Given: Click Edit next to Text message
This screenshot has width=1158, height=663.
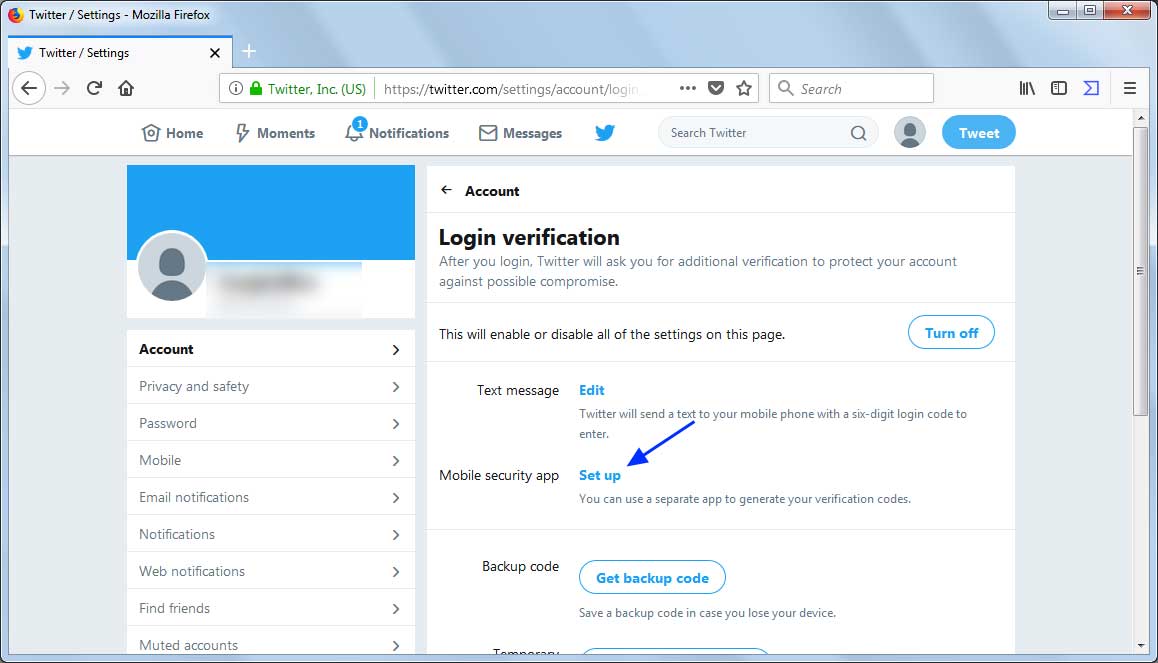Looking at the screenshot, I should [592, 390].
